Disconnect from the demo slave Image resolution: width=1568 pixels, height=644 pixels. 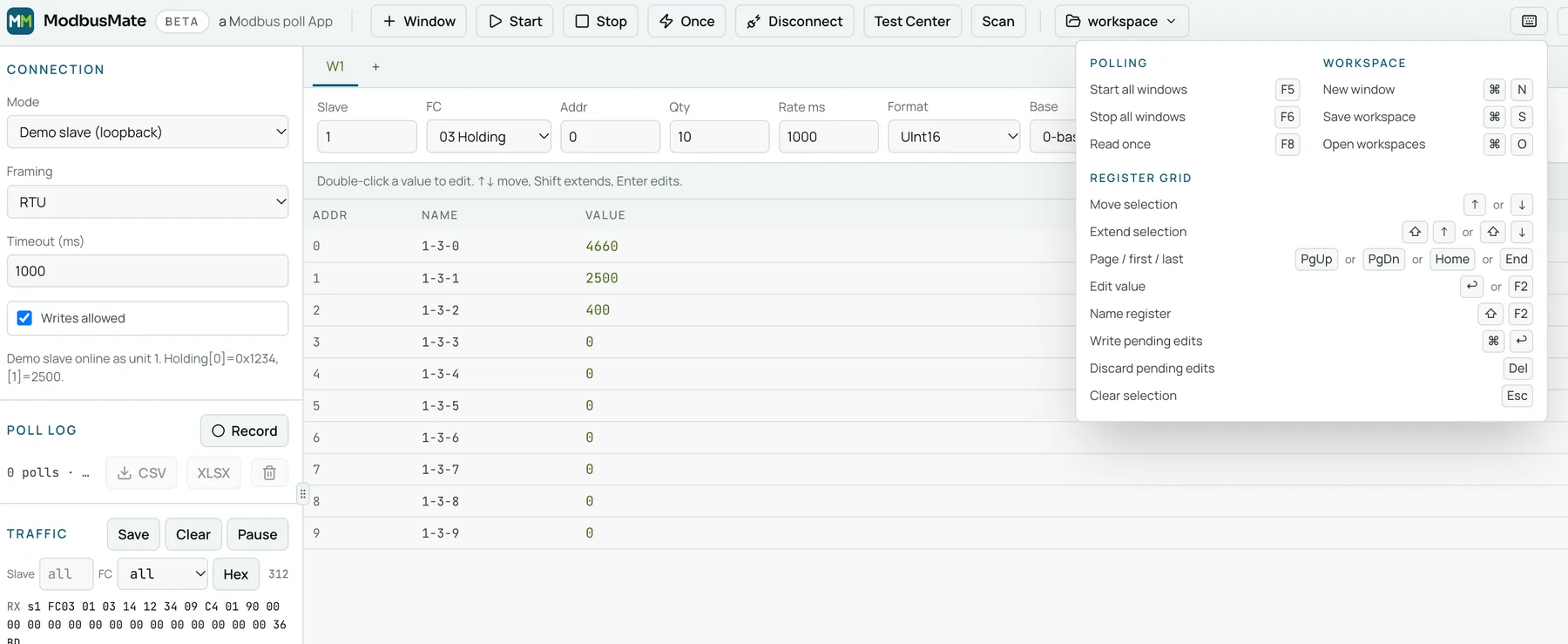(x=794, y=21)
